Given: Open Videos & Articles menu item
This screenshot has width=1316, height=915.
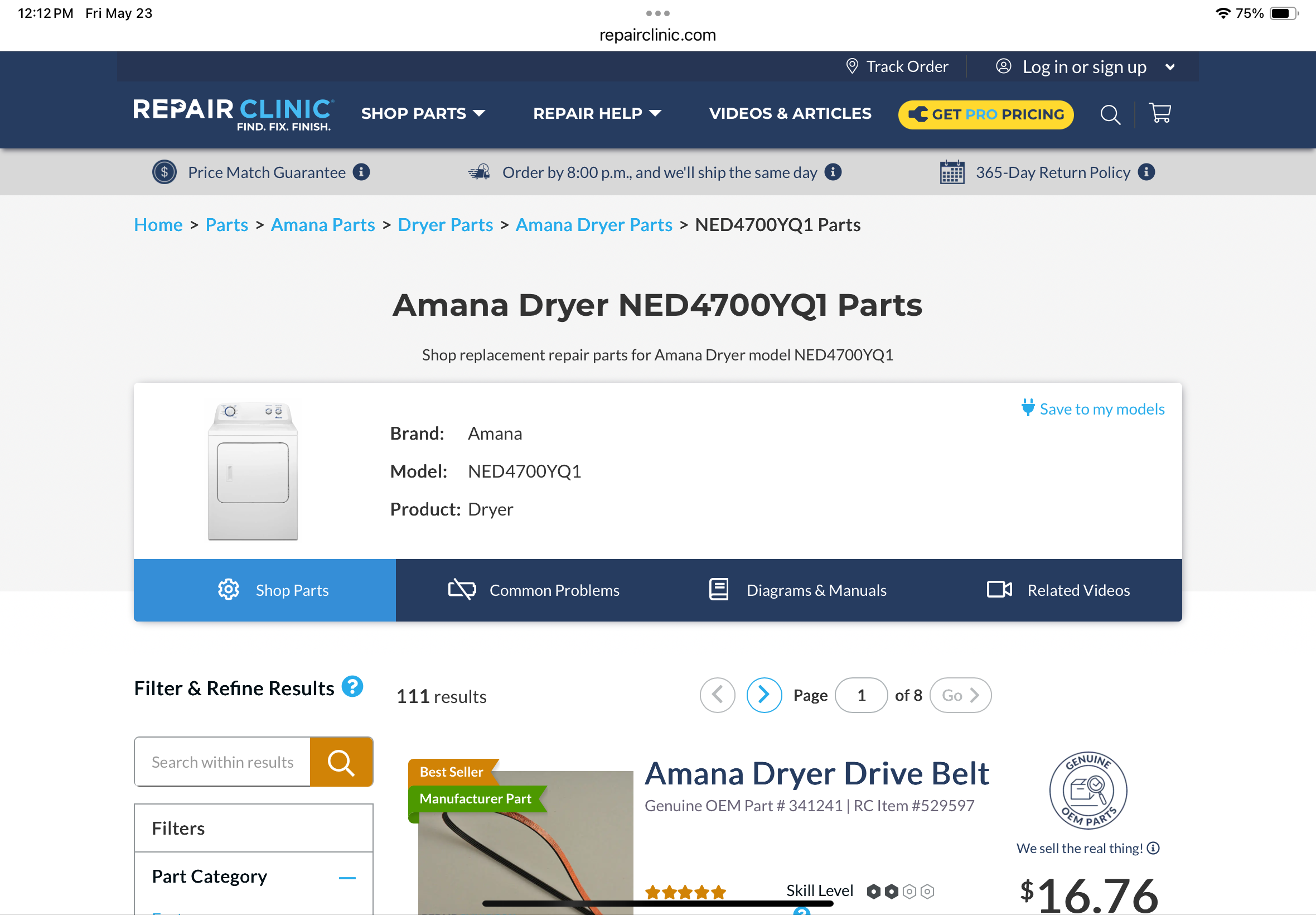Looking at the screenshot, I should point(790,113).
